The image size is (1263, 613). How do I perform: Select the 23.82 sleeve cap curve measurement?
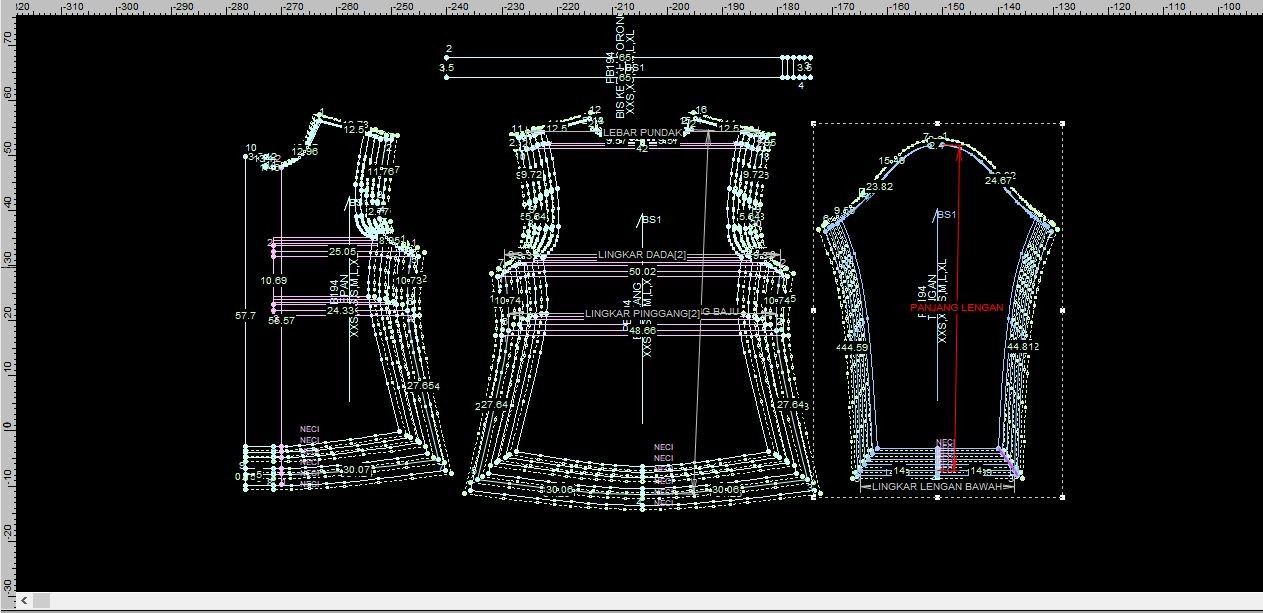880,187
